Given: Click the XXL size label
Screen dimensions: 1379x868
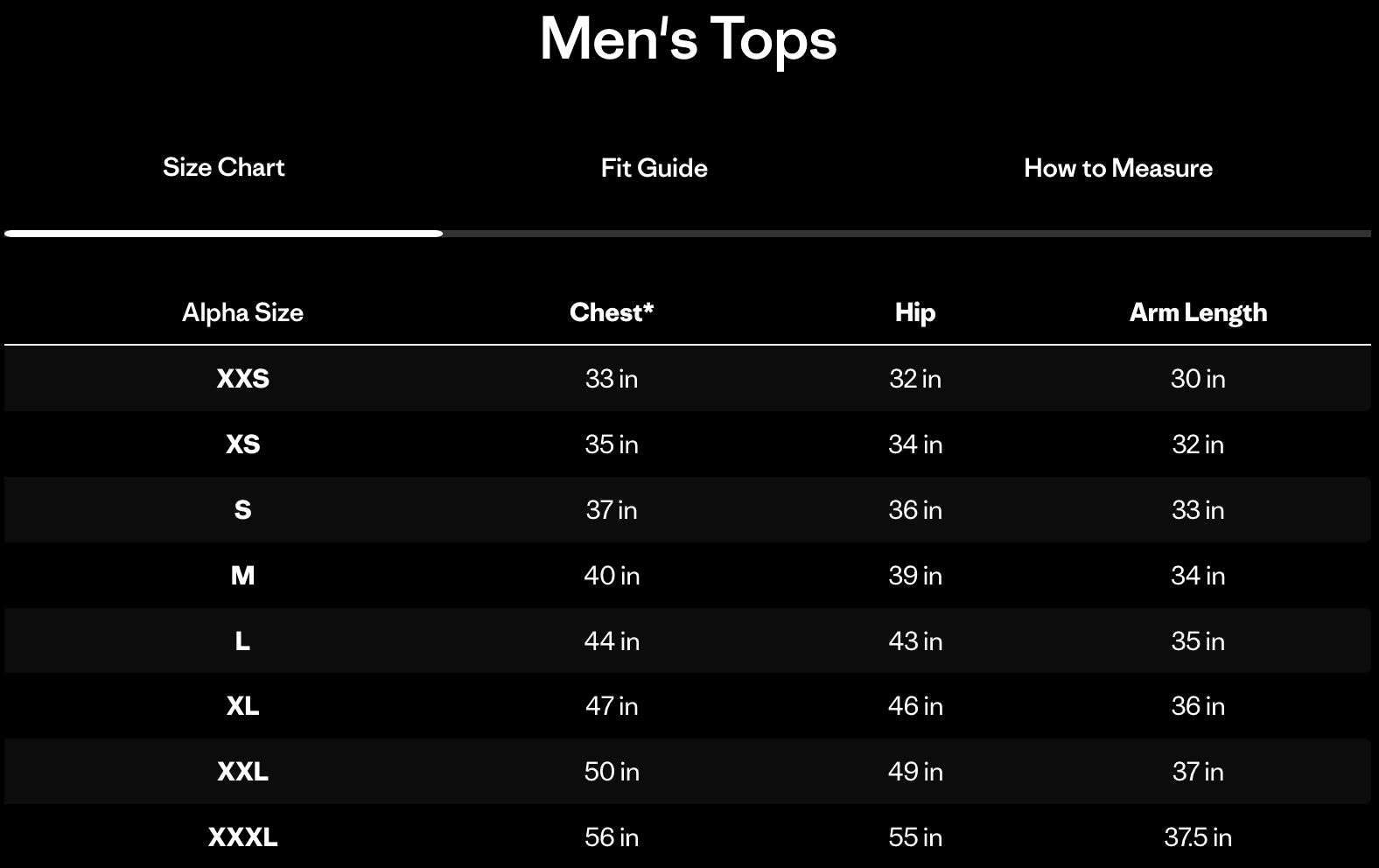Looking at the screenshot, I should coord(243,772).
